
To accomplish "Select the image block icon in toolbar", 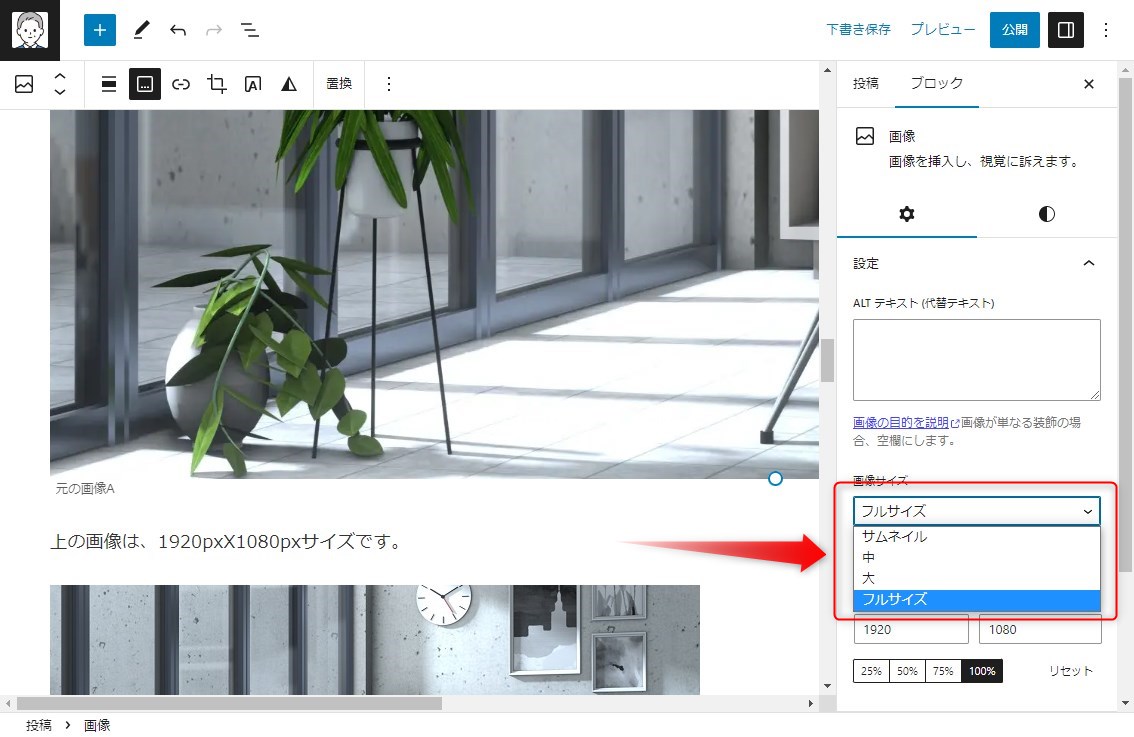I will [24, 84].
